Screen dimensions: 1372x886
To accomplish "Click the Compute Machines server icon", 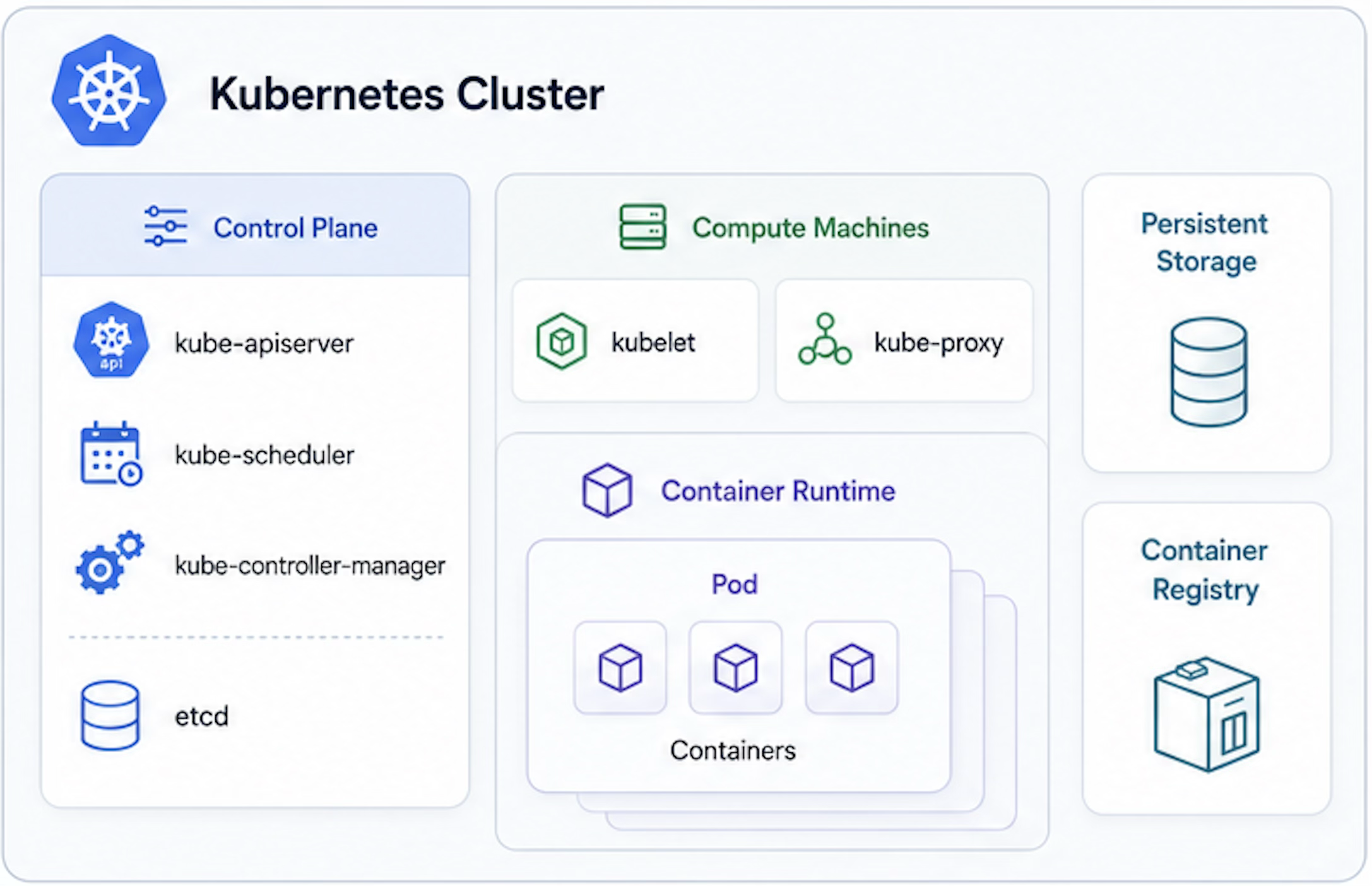I will pyautogui.click(x=642, y=227).
